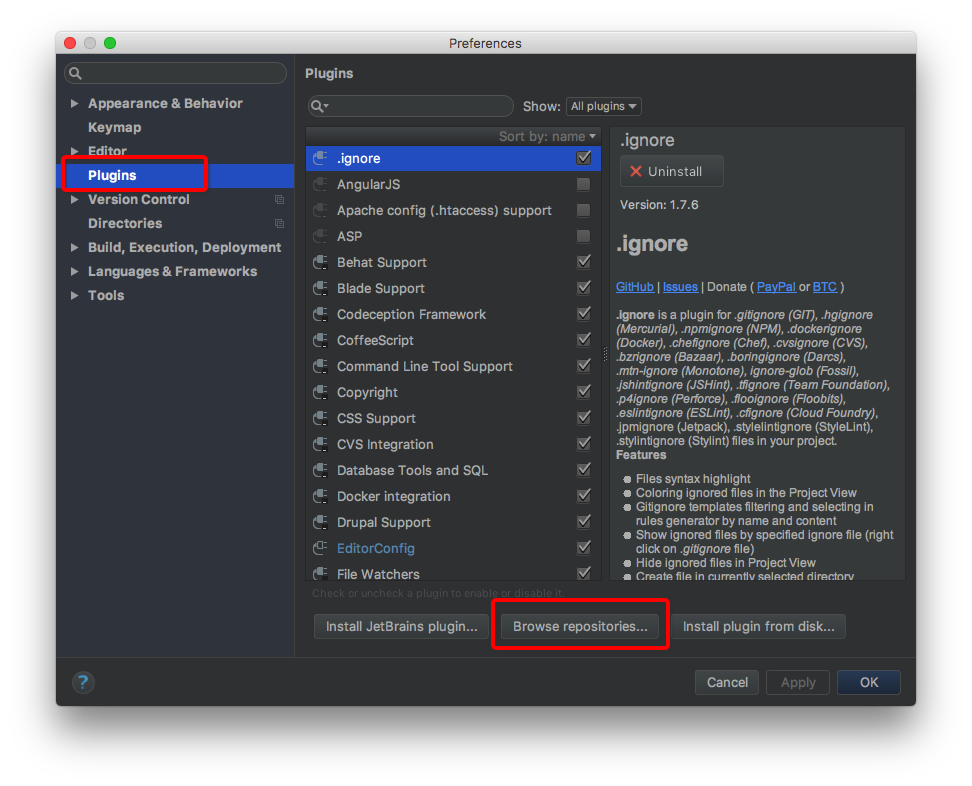Click the Uninstall button
The height and width of the screenshot is (786, 972).
pos(671,171)
